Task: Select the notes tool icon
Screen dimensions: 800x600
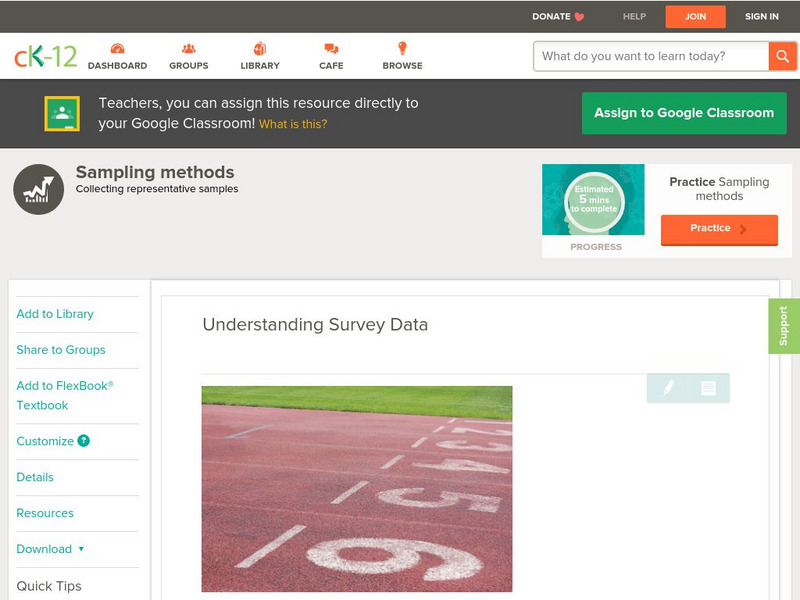Action: click(708, 388)
